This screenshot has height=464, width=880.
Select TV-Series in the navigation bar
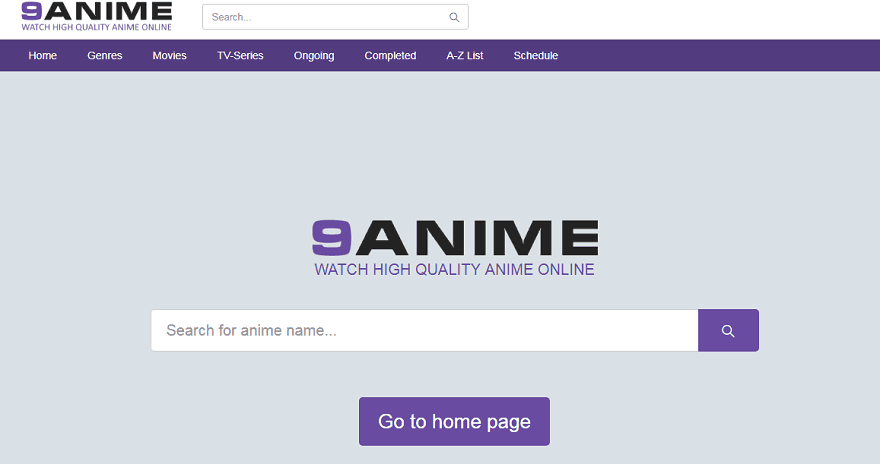(240, 56)
